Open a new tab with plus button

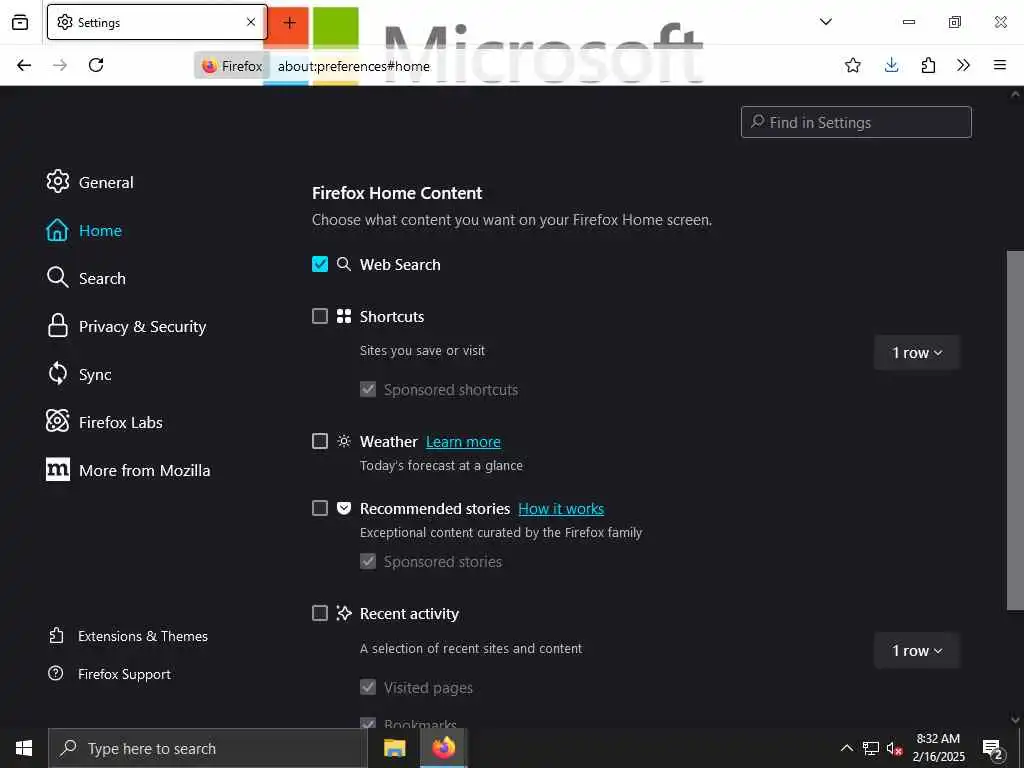[289, 23]
